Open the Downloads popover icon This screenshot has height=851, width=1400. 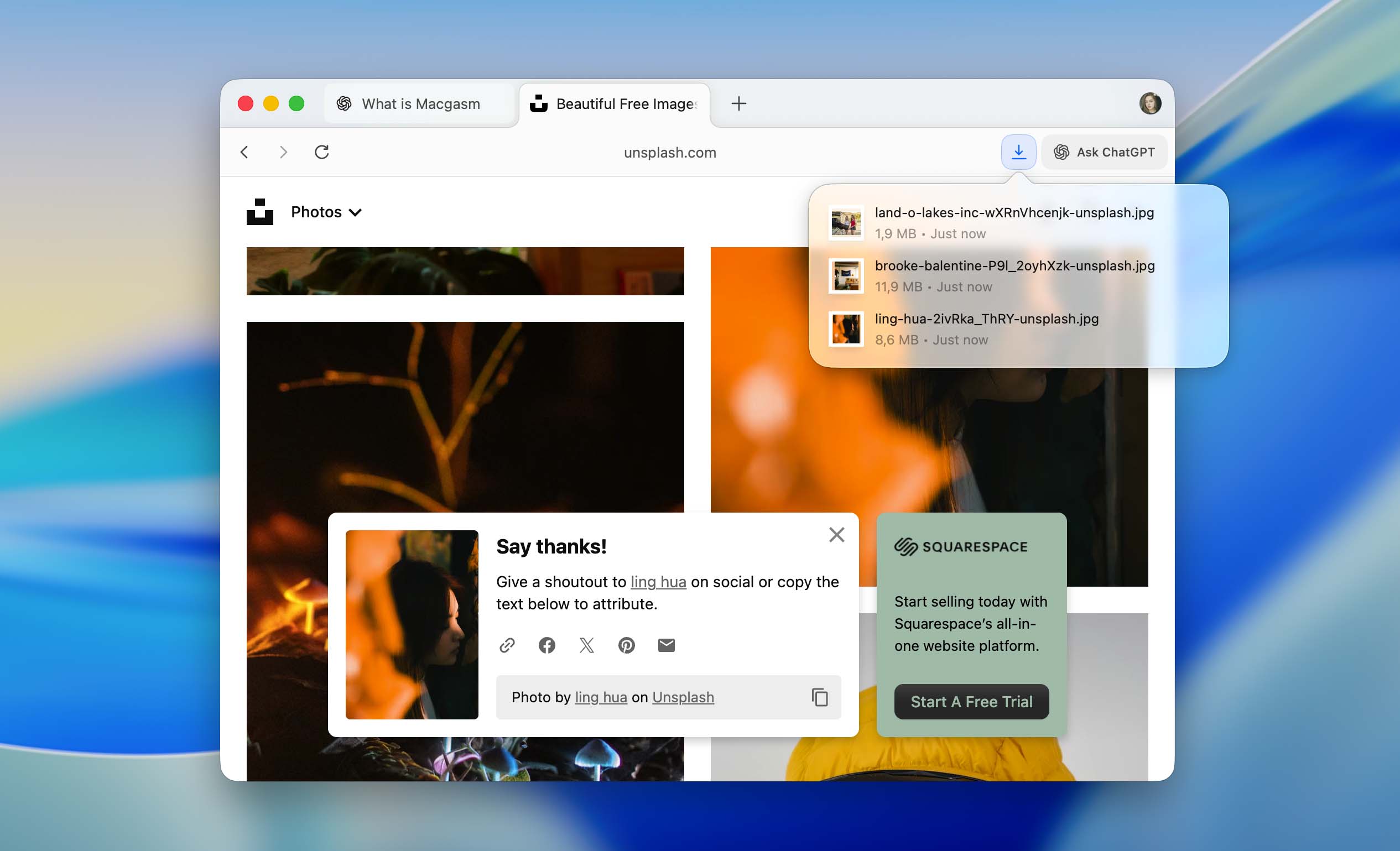(1018, 152)
